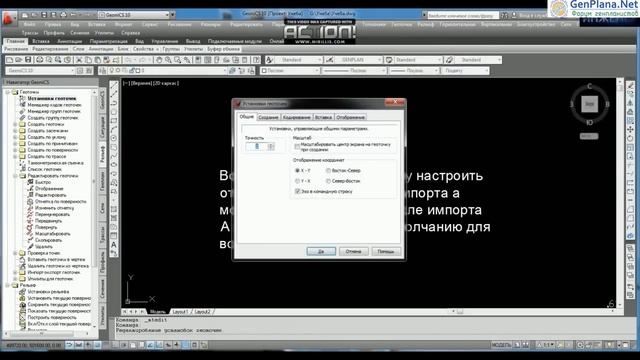Open the Параметризация ribbon tab
Image resolution: width=640 pixels, height=360 pixels.
[x=109, y=41]
